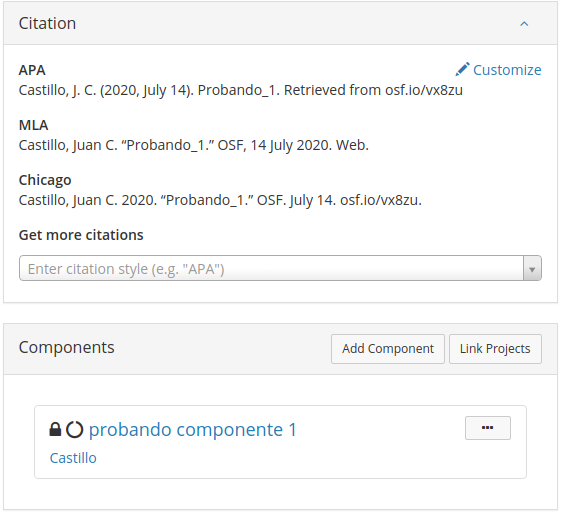This screenshot has height=512, width=561.
Task: Open the citation style dropdown arrow
Action: [x=532, y=268]
